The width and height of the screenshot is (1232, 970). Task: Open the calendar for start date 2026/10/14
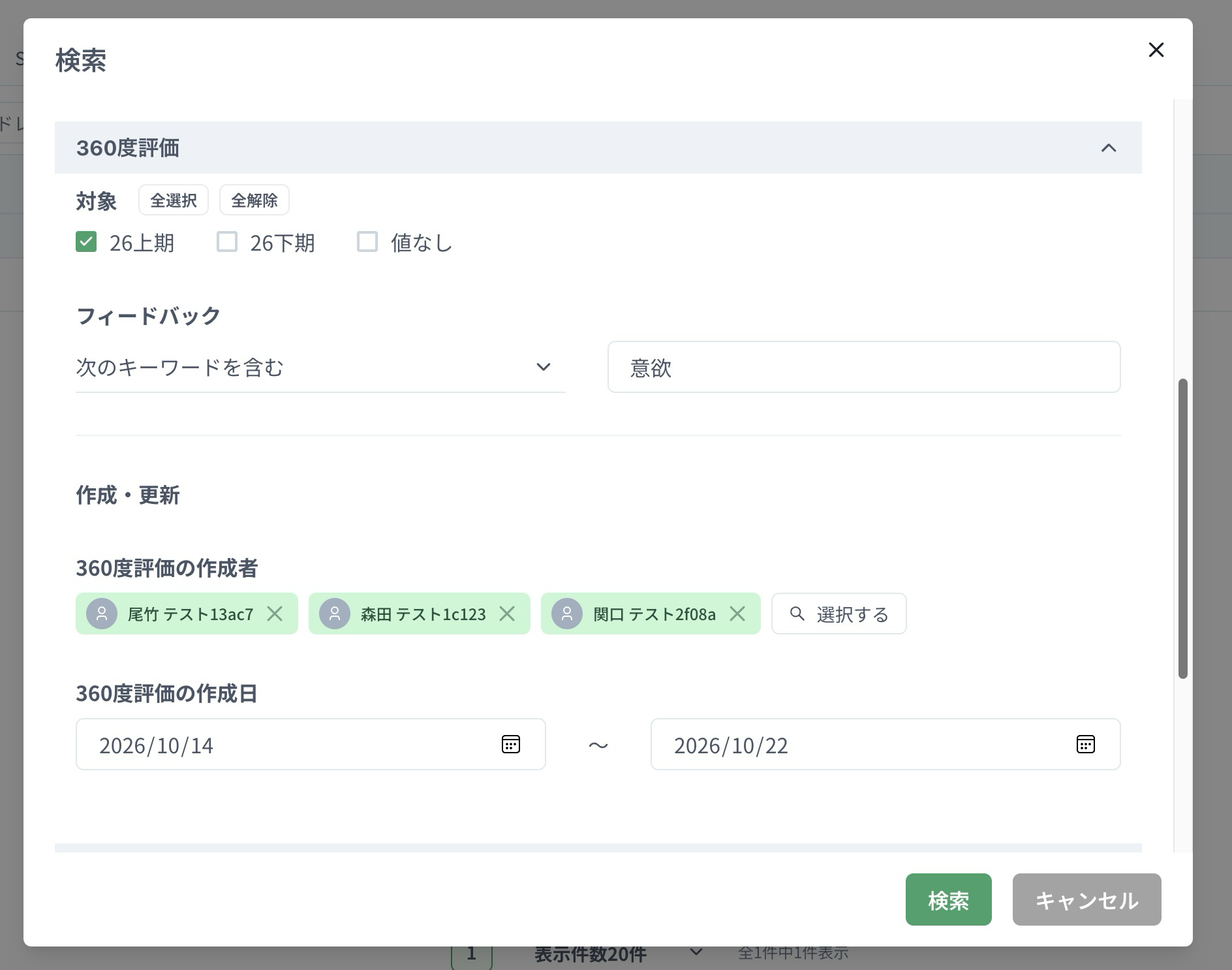click(x=511, y=744)
